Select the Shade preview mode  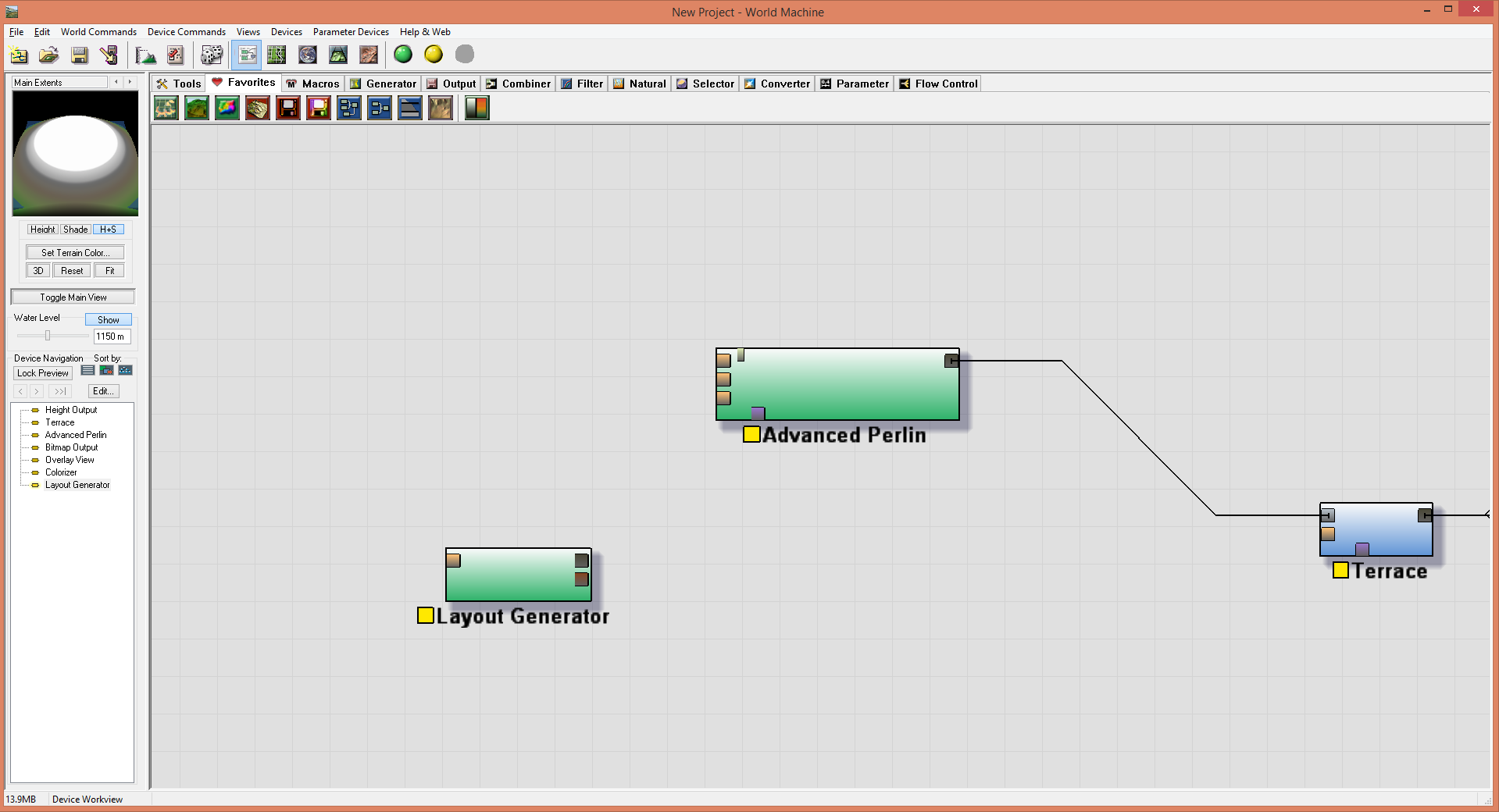[x=75, y=230]
